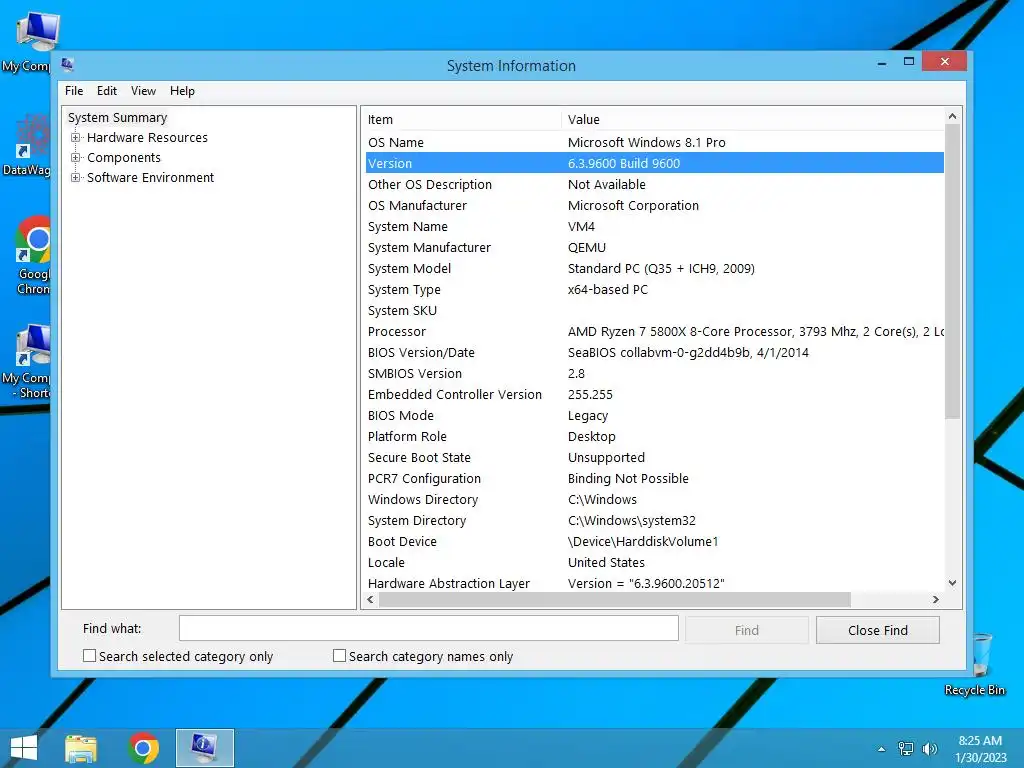Tick Search selected category only checkbox
This screenshot has height=768, width=1024.
pos(89,656)
